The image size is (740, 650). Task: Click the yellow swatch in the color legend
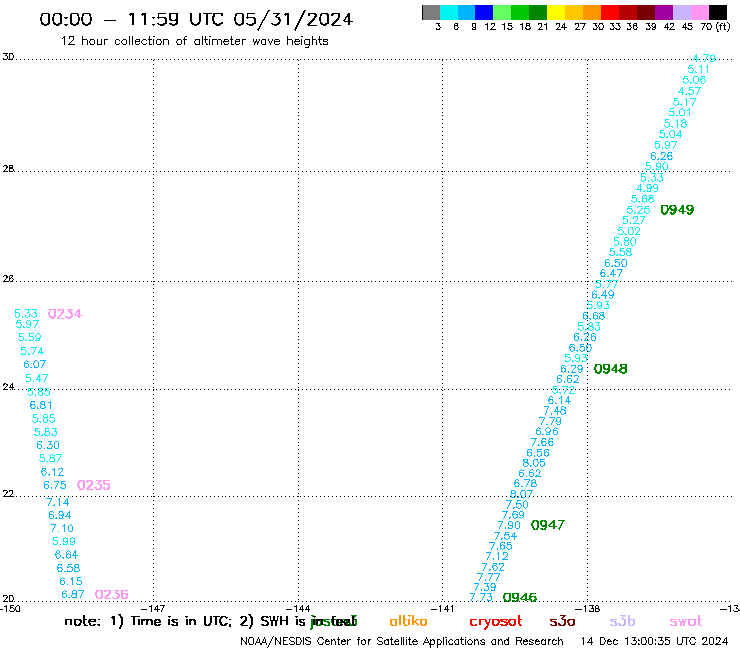pos(556,12)
